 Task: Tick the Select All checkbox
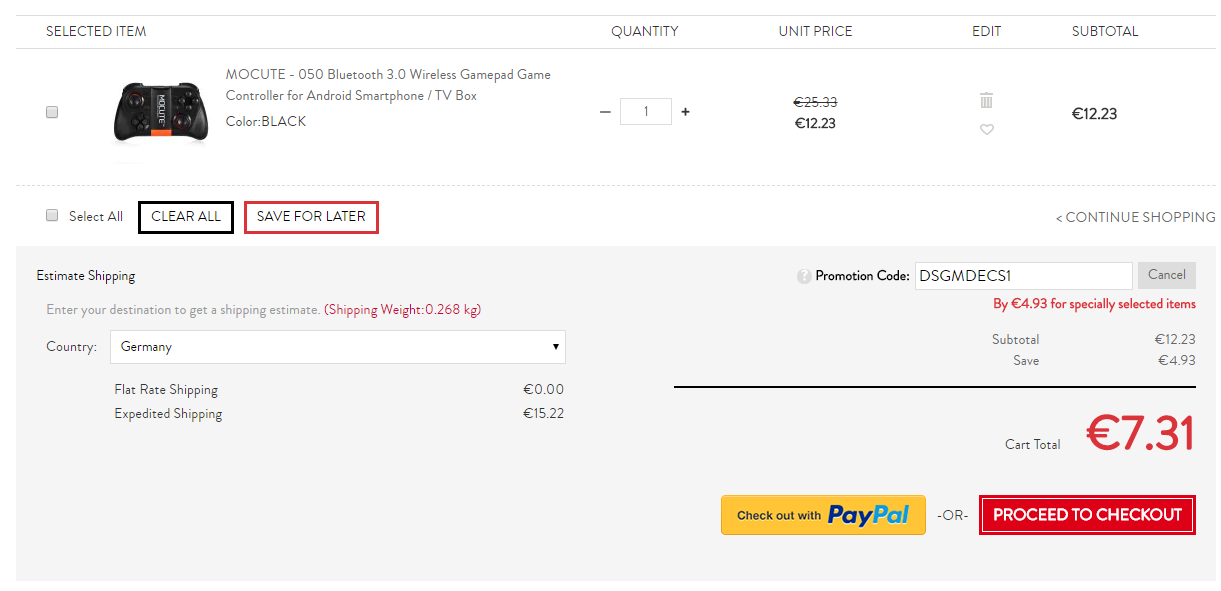pos(52,215)
